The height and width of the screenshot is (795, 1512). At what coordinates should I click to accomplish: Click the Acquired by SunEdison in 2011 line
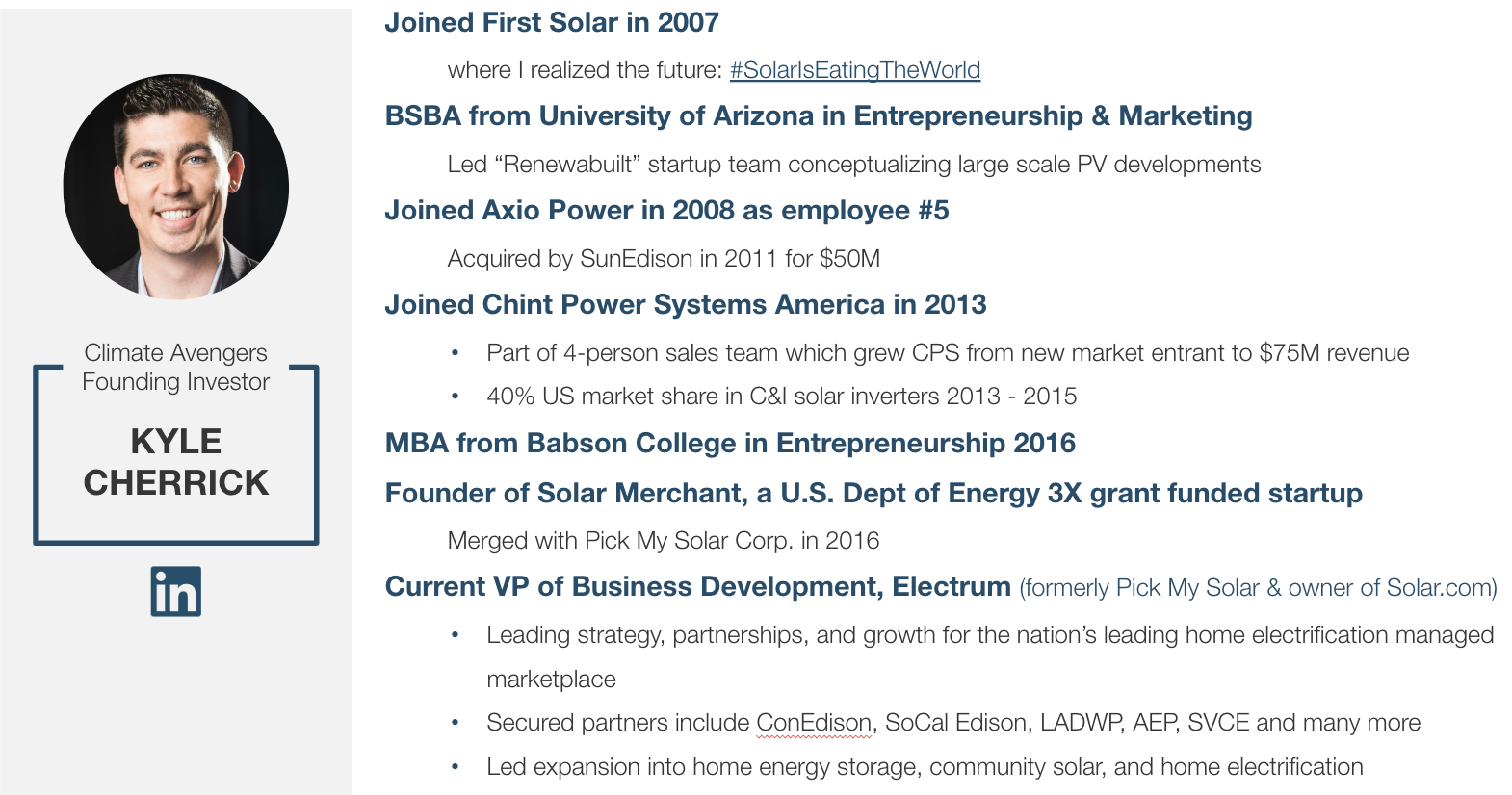(664, 259)
